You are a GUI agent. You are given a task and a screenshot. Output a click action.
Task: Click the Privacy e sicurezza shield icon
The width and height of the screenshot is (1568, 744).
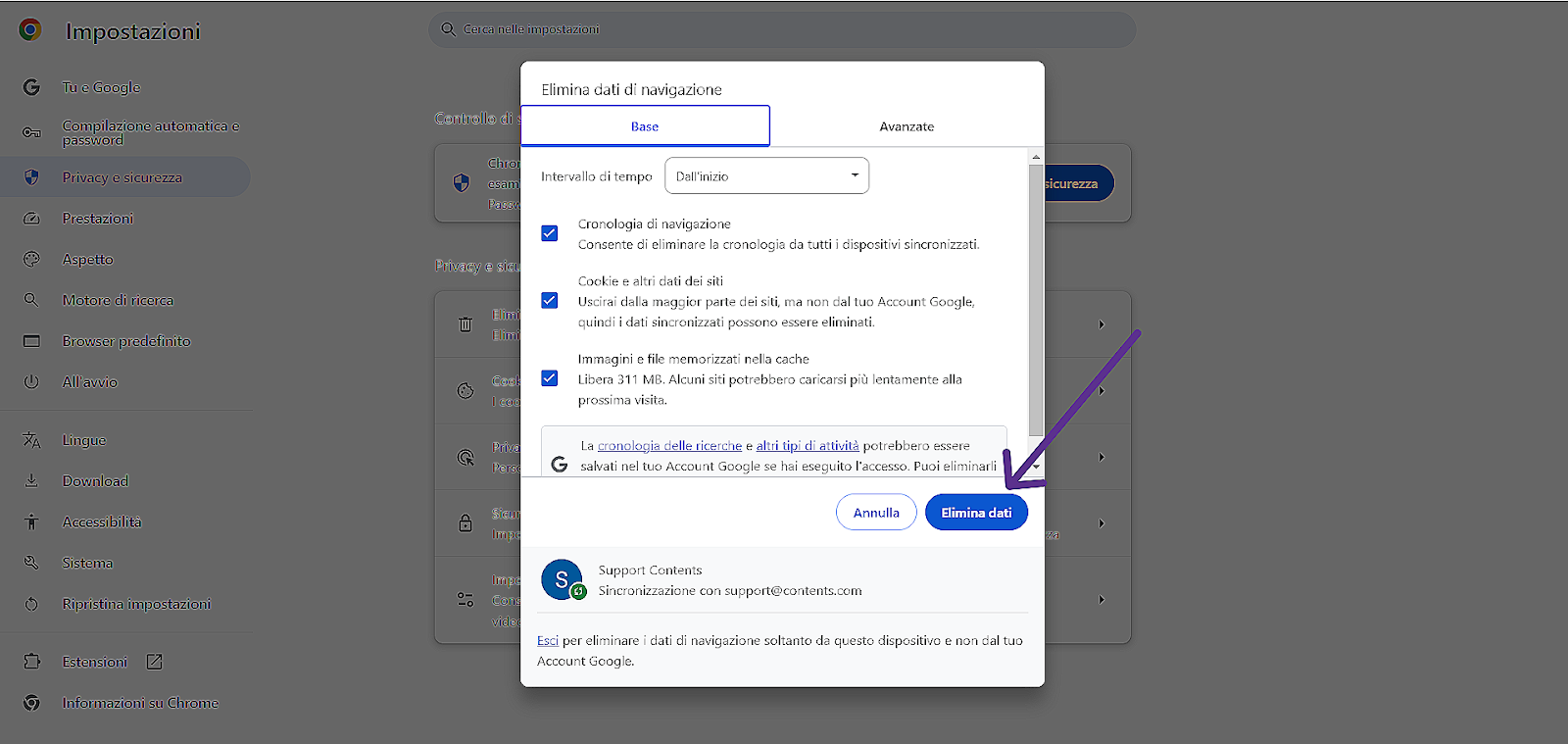pyautogui.click(x=31, y=177)
